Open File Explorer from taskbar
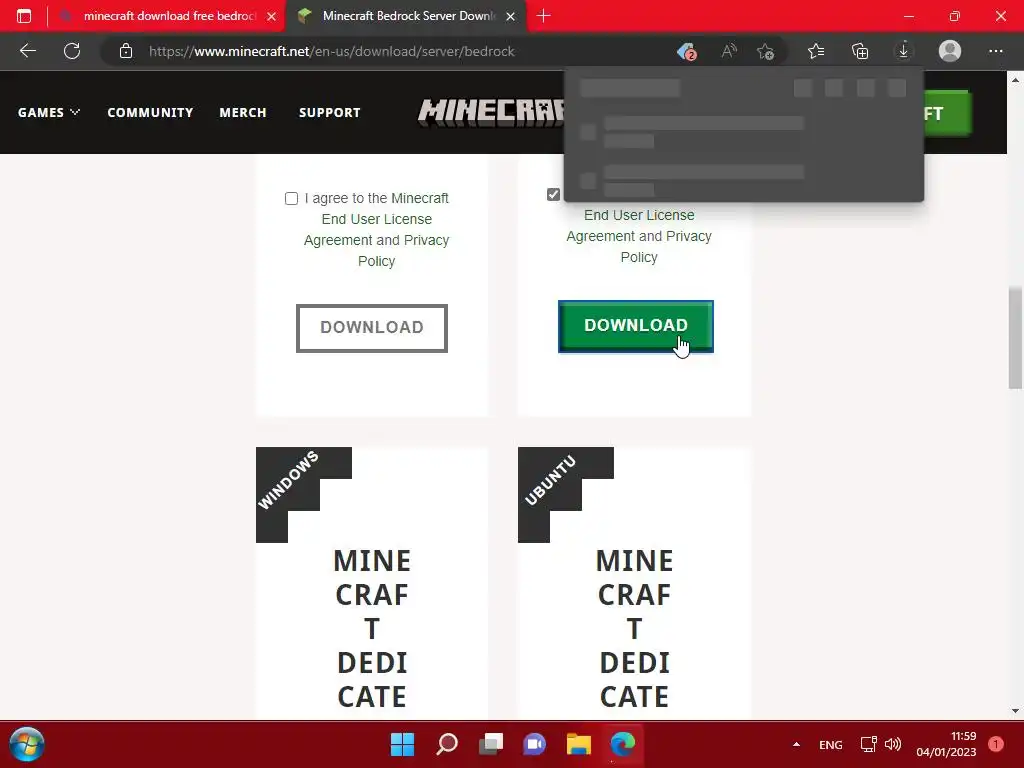 tap(579, 744)
